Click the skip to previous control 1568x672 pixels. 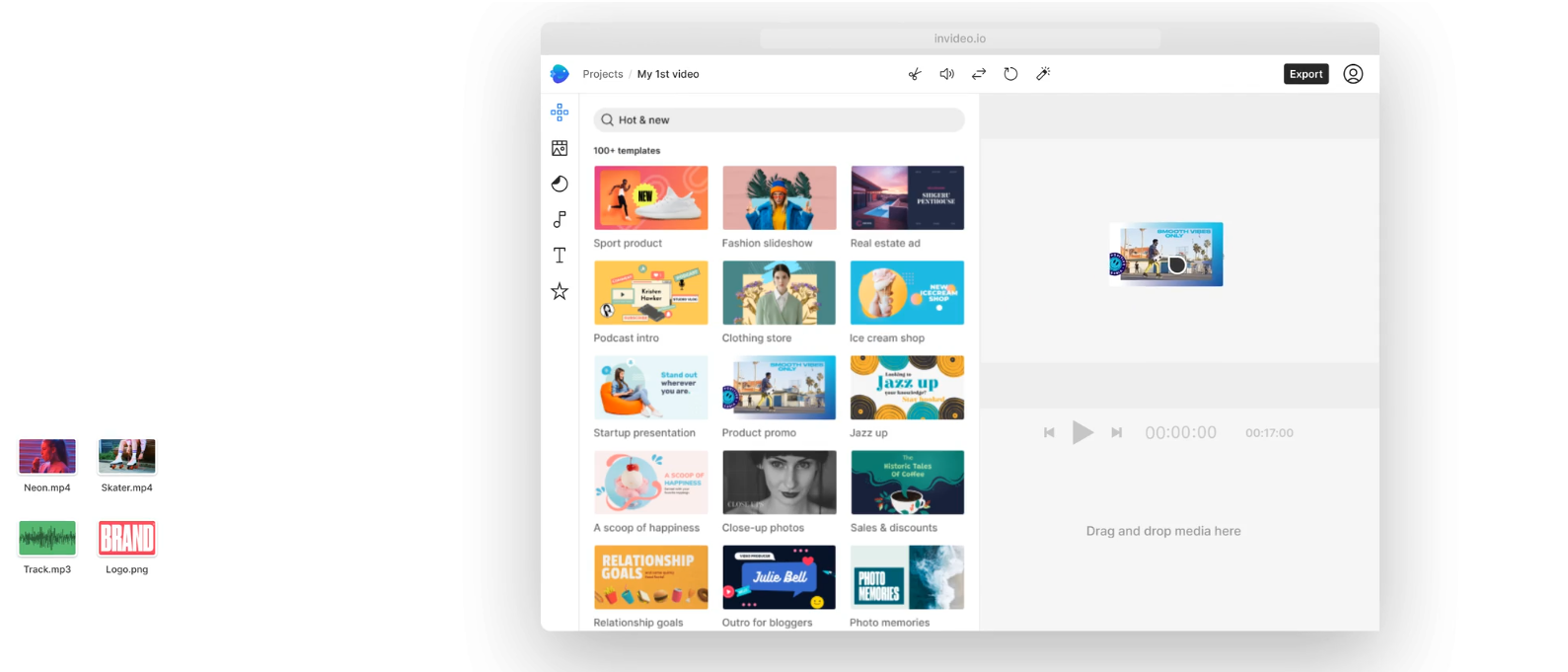[x=1049, y=432]
